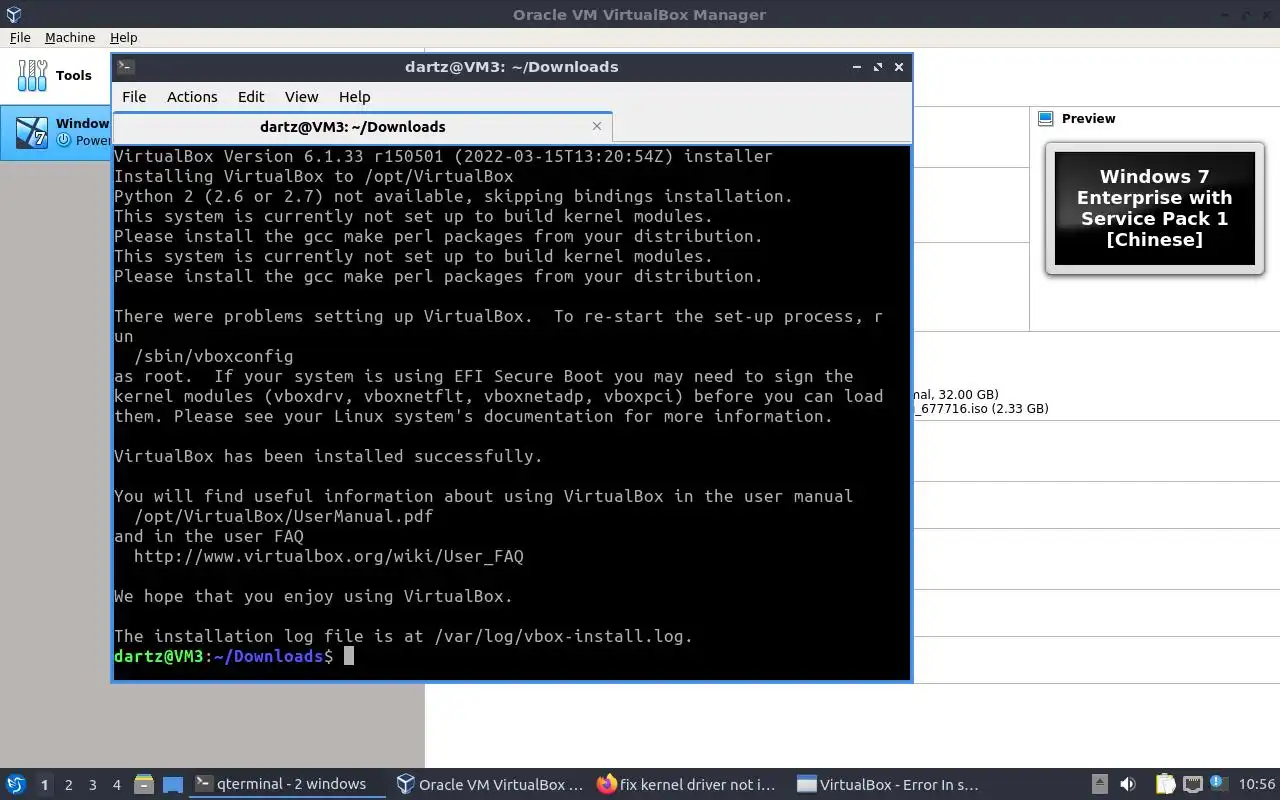This screenshot has width=1280, height=800.
Task: Select the dartz@VM3: ~/Downloads terminal tab
Action: click(362, 127)
